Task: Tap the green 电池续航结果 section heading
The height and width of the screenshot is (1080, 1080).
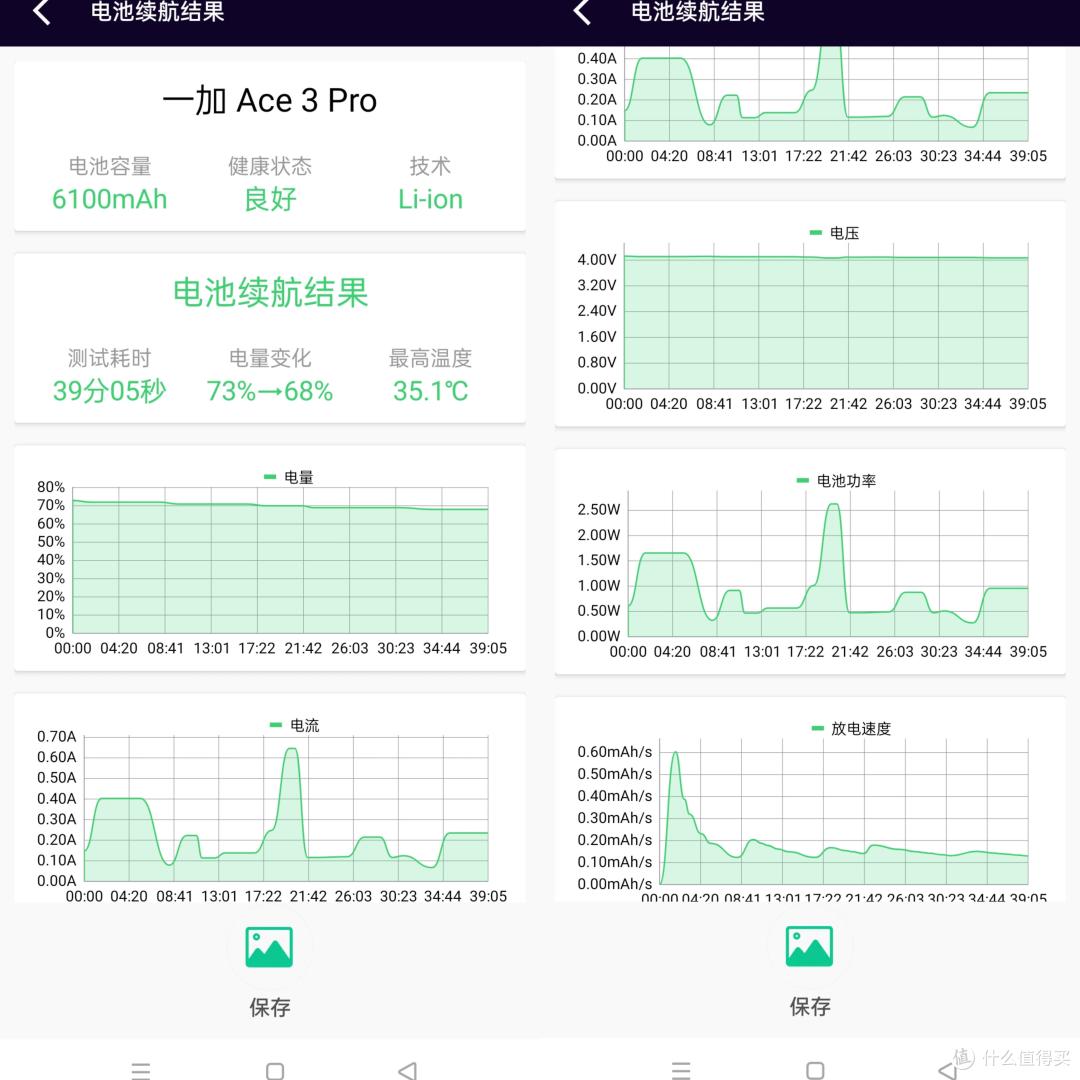Action: [270, 293]
